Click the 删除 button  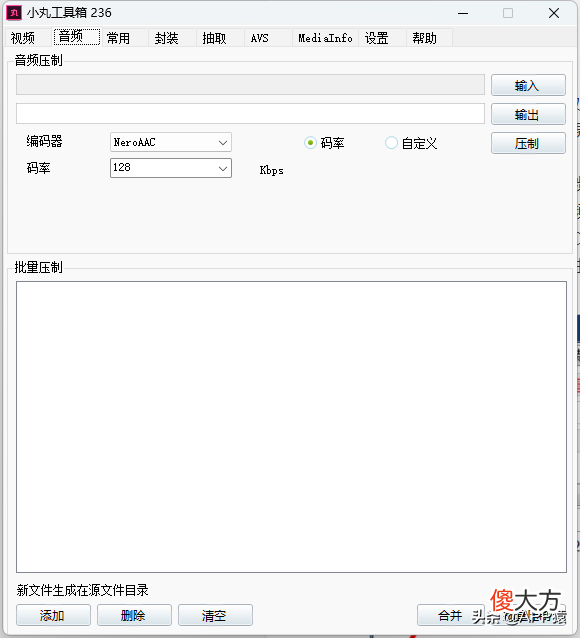click(x=134, y=615)
